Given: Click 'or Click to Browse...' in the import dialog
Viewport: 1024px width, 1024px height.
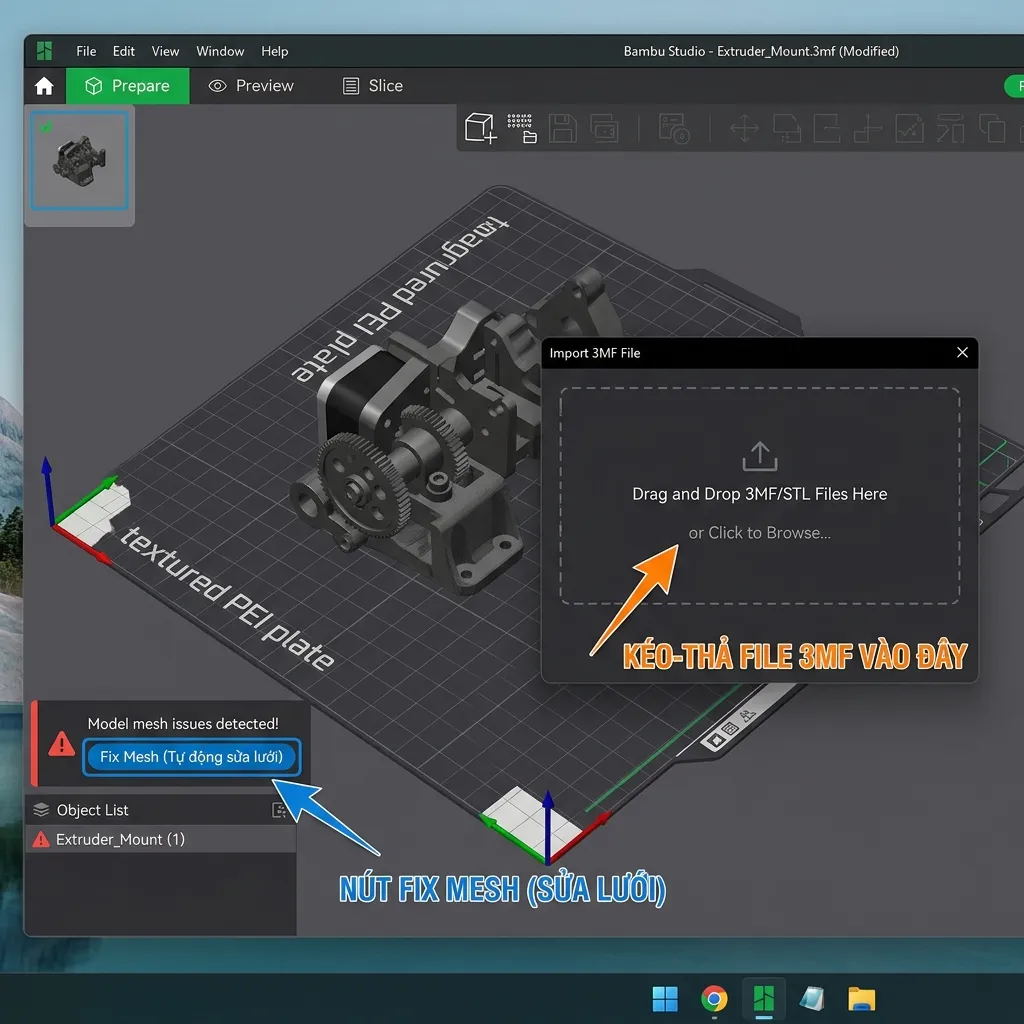Looking at the screenshot, I should [x=760, y=533].
